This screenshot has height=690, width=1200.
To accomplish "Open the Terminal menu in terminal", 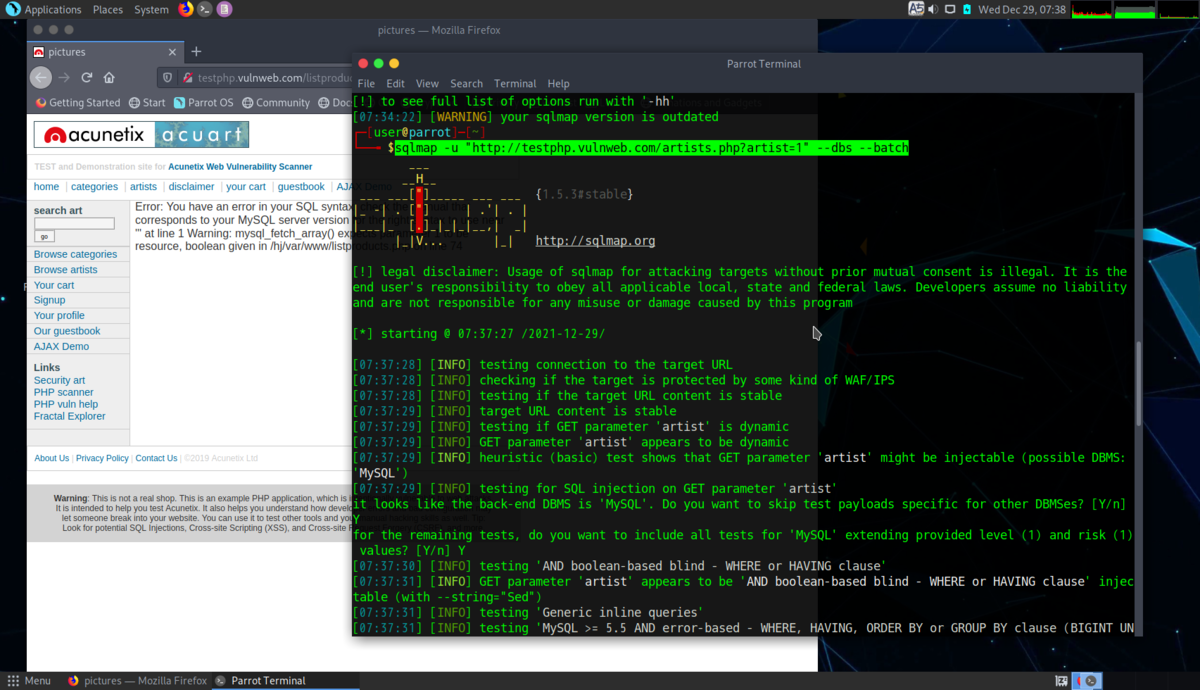I will (x=515, y=84).
